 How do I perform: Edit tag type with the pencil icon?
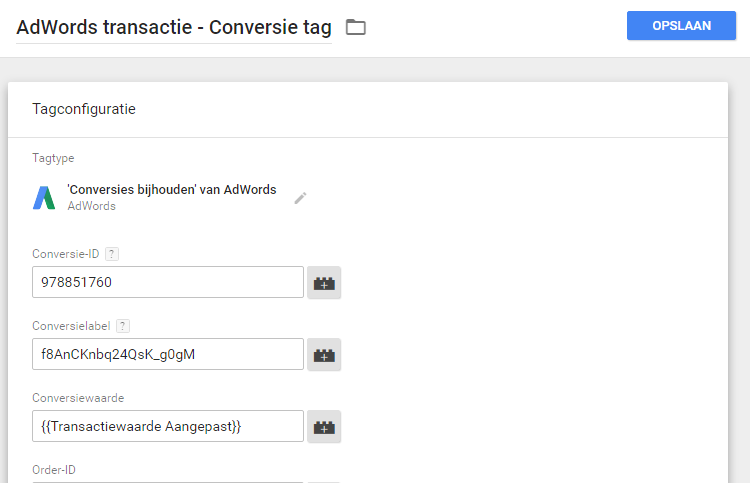pyautogui.click(x=300, y=198)
